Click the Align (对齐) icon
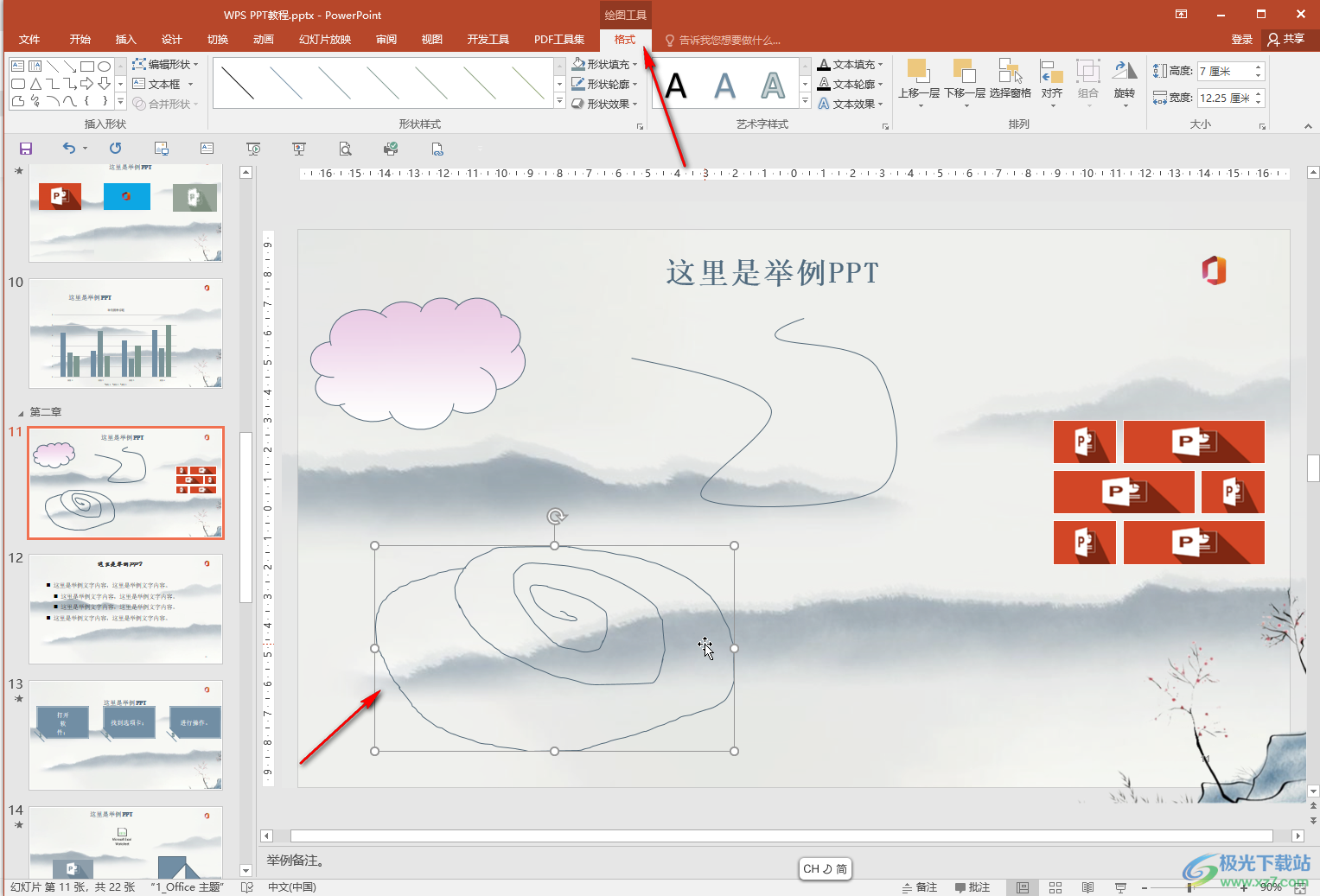 pos(1051,83)
